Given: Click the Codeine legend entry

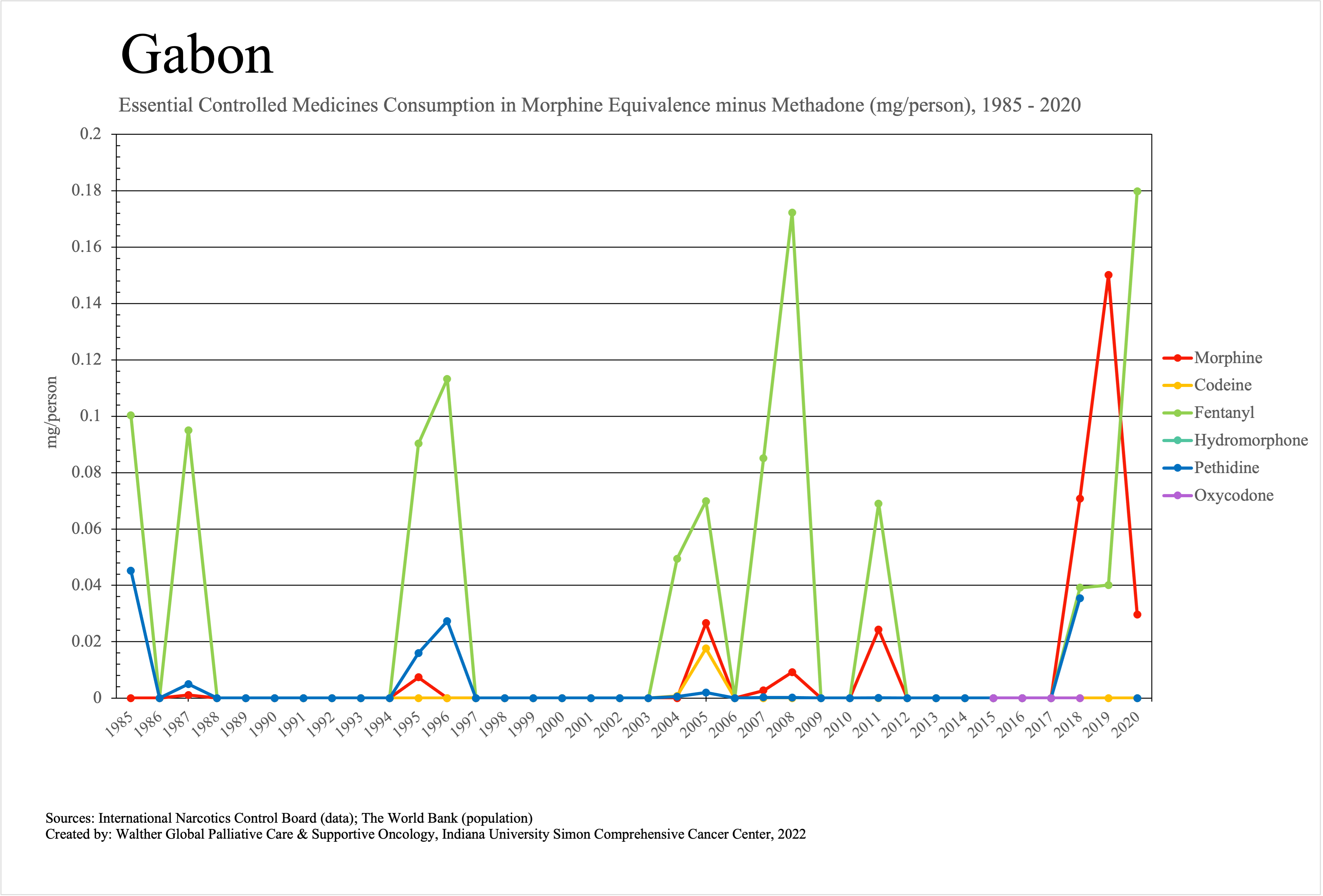Looking at the screenshot, I should (1222, 385).
